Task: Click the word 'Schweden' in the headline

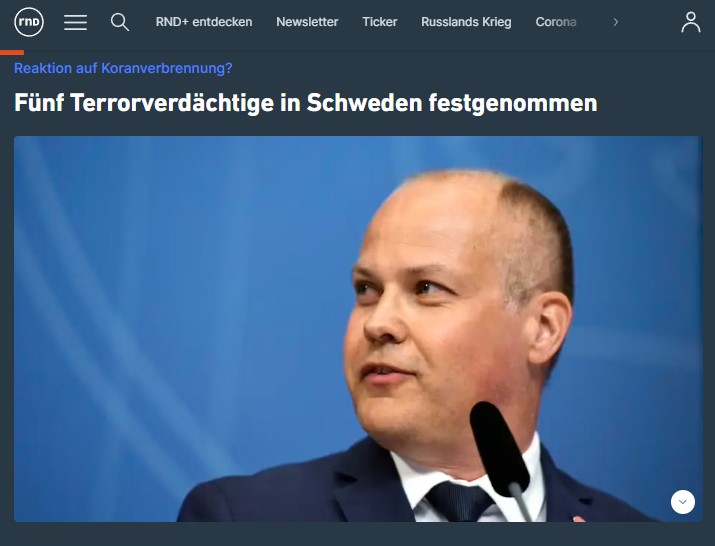Action: point(364,103)
